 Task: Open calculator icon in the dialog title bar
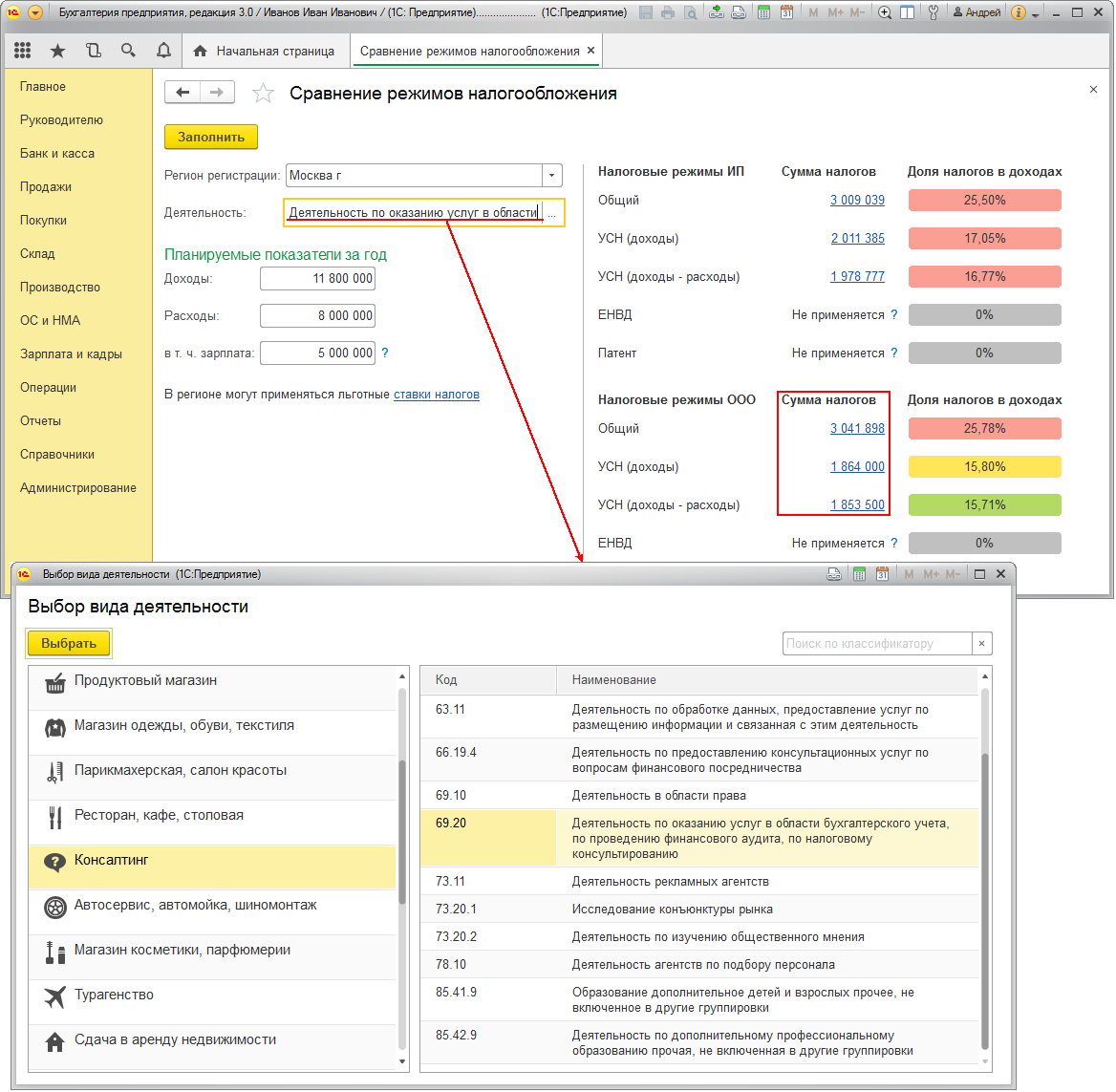click(x=859, y=574)
